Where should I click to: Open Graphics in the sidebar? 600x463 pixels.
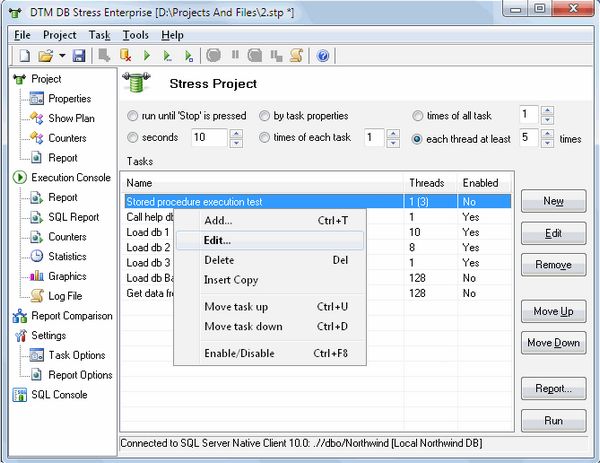coord(67,276)
